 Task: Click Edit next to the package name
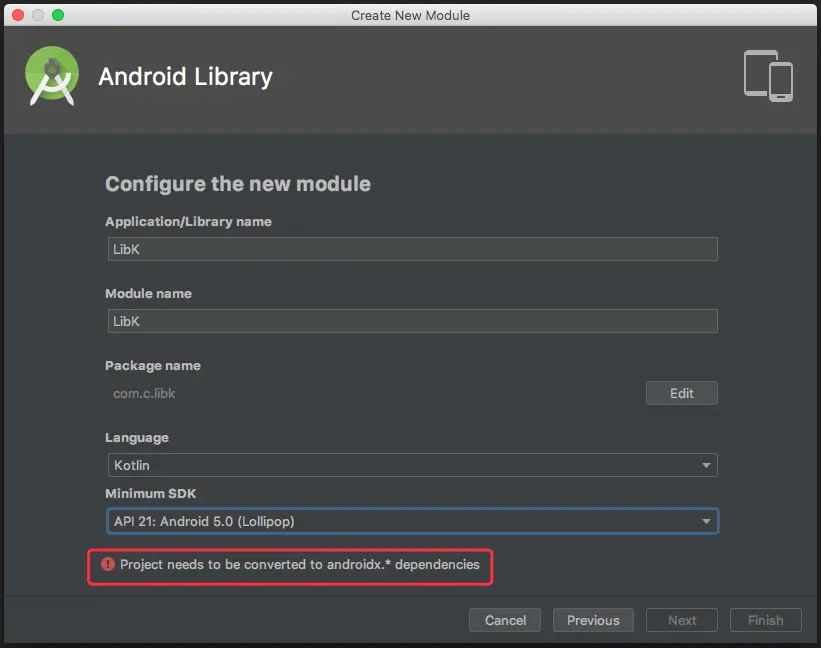pos(682,393)
